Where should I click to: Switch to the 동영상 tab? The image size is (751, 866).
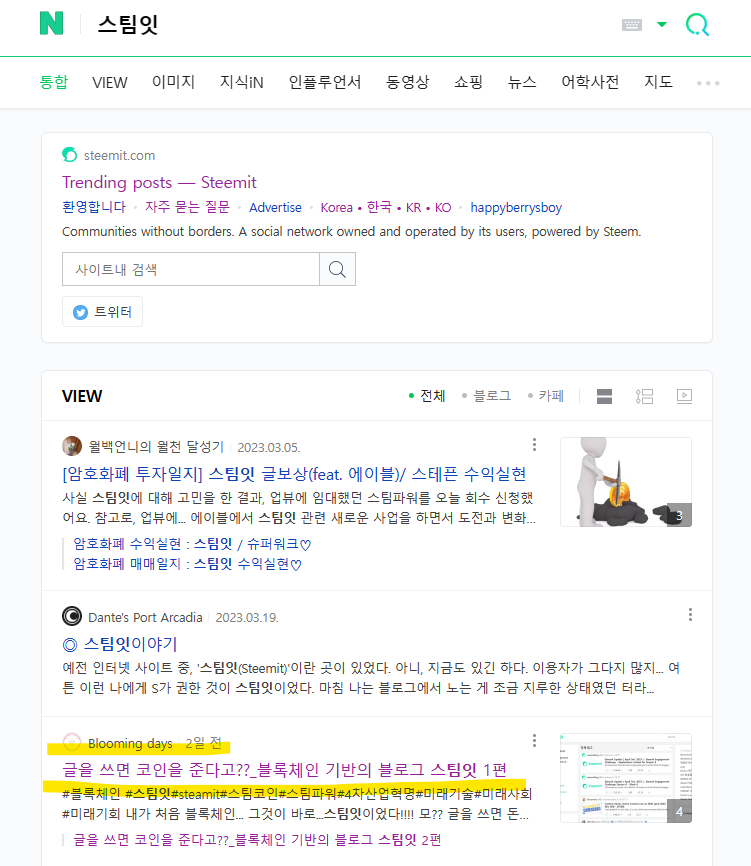[x=408, y=82]
